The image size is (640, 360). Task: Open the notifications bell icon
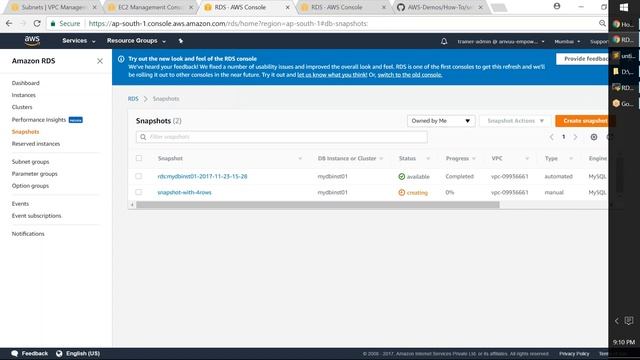pos(444,41)
